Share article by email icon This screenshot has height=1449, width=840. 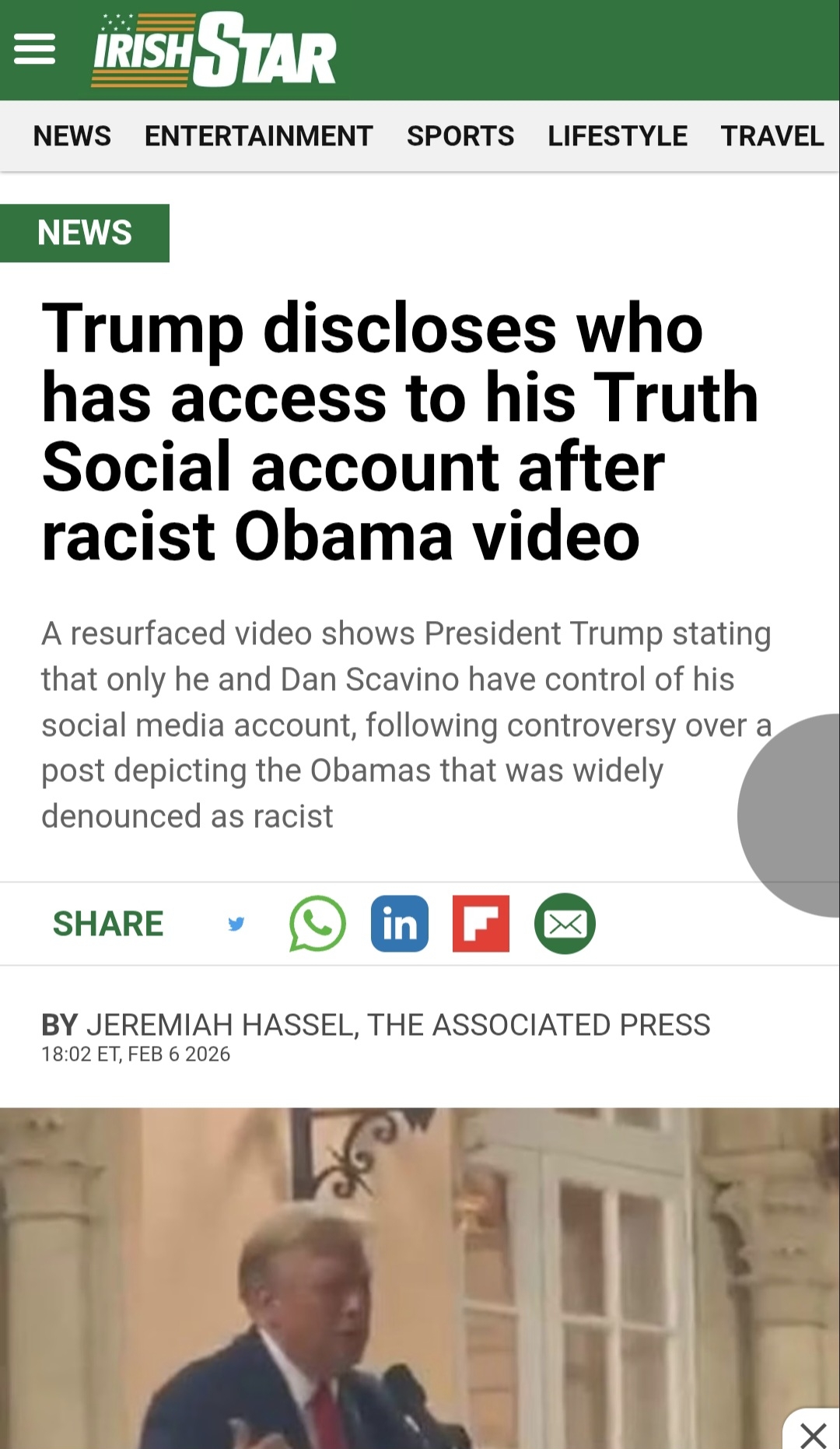click(565, 924)
